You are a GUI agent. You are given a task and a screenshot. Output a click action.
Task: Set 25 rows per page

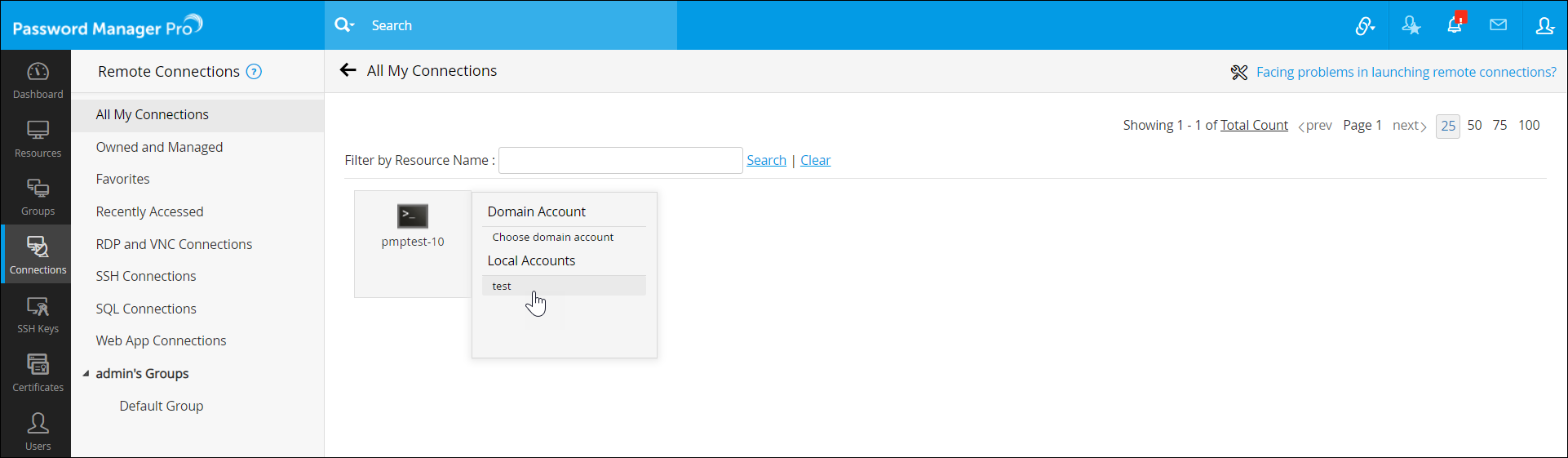[1448, 126]
